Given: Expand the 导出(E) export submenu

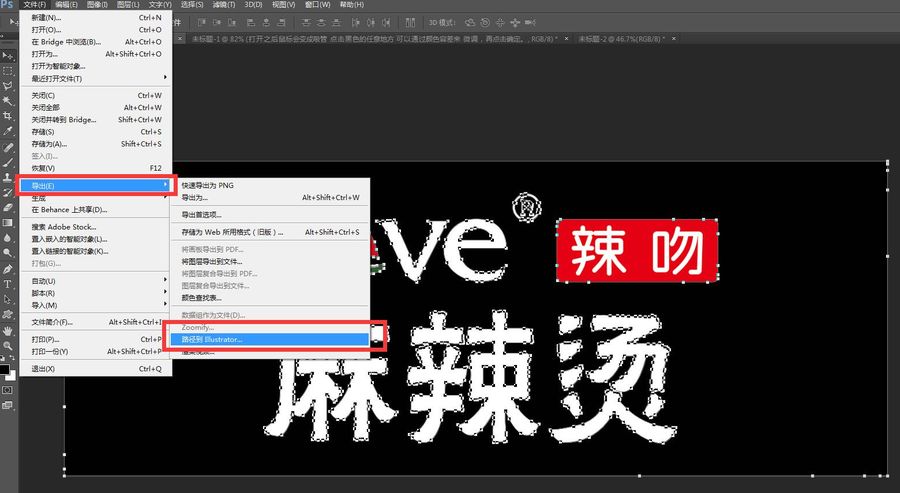Looking at the screenshot, I should point(96,185).
